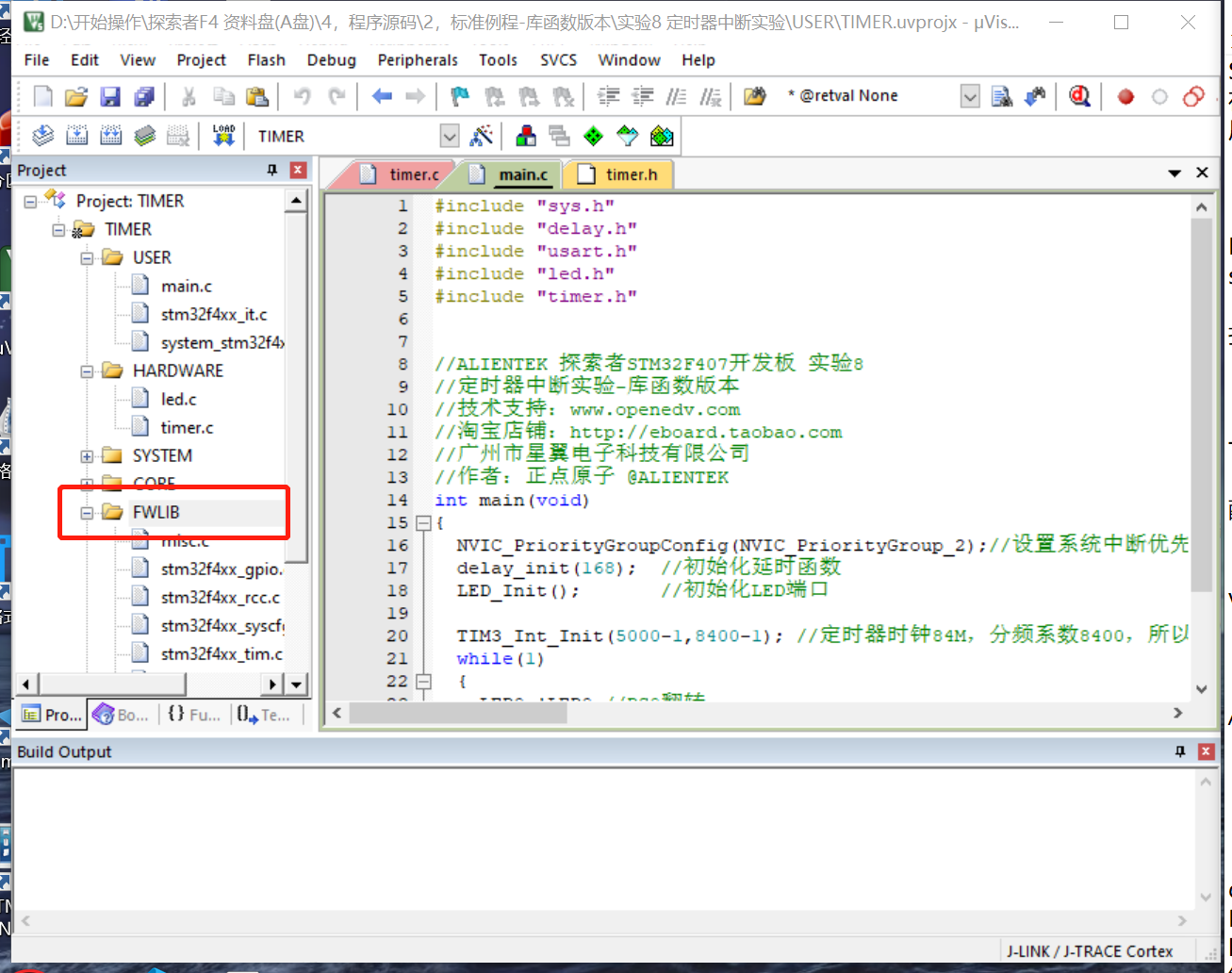Open Batch Build stacked layers icon

click(144, 137)
